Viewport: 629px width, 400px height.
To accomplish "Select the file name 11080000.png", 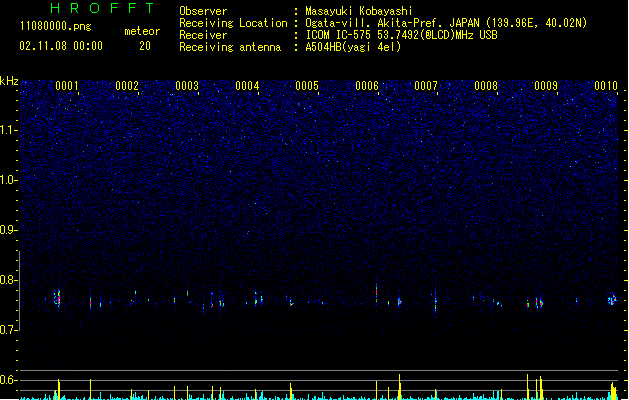I will point(55,26).
